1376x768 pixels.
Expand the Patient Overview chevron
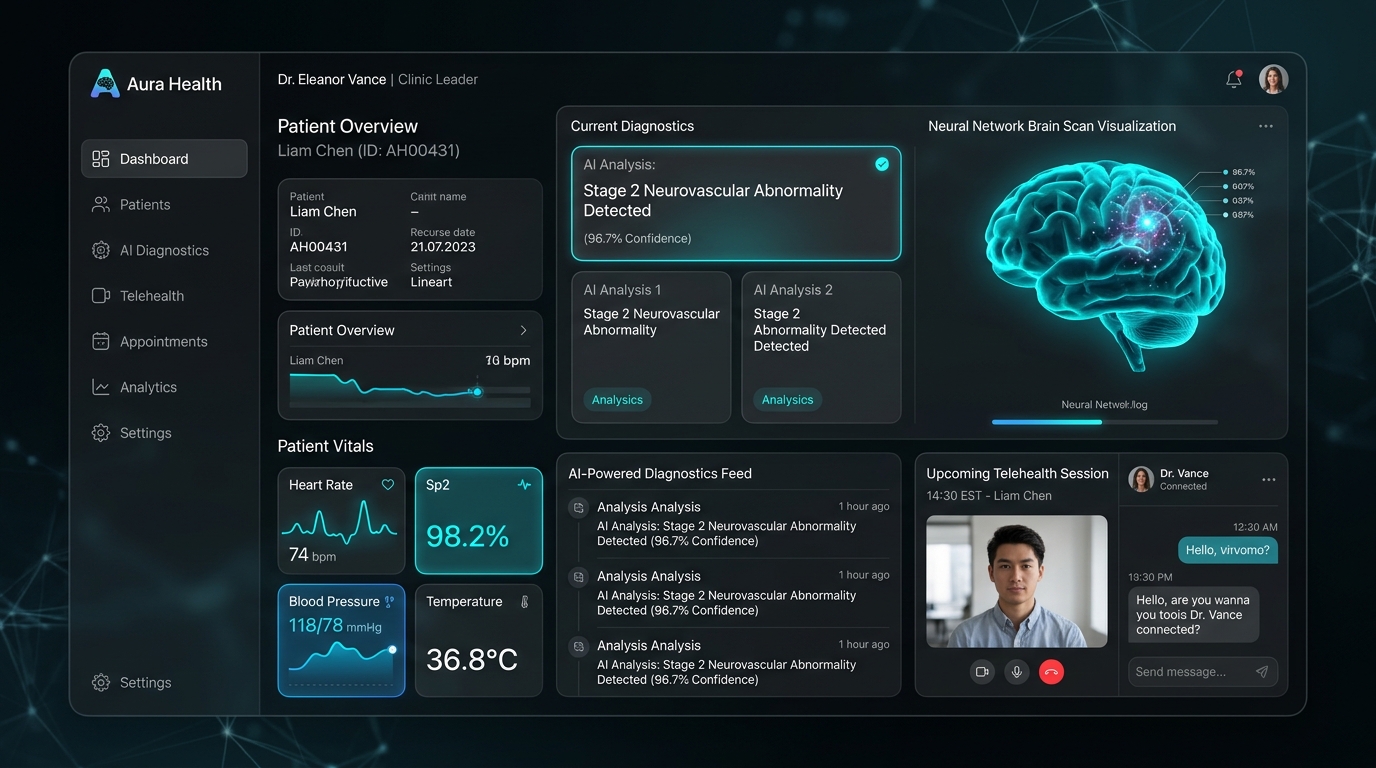tap(523, 330)
